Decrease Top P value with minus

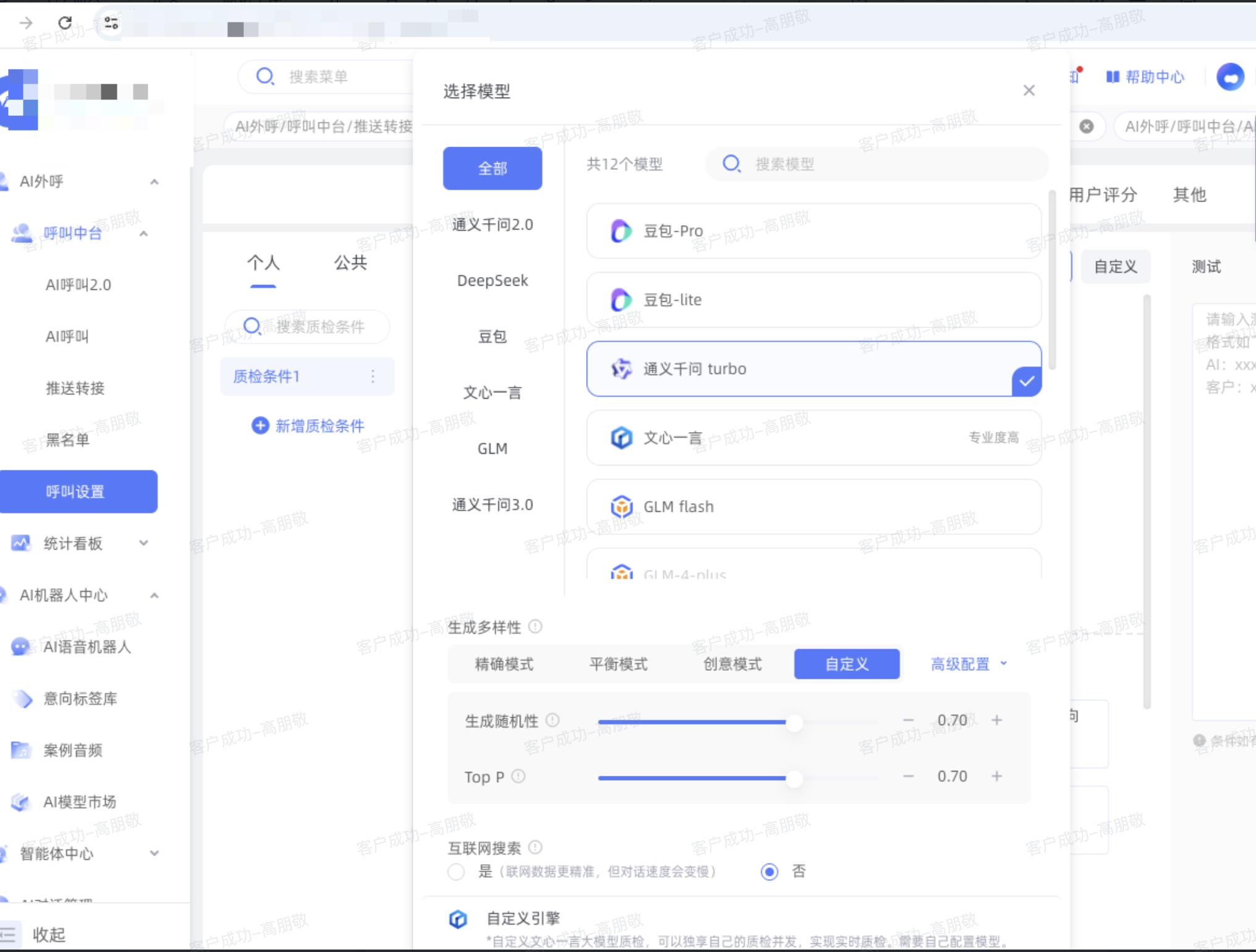tap(908, 776)
